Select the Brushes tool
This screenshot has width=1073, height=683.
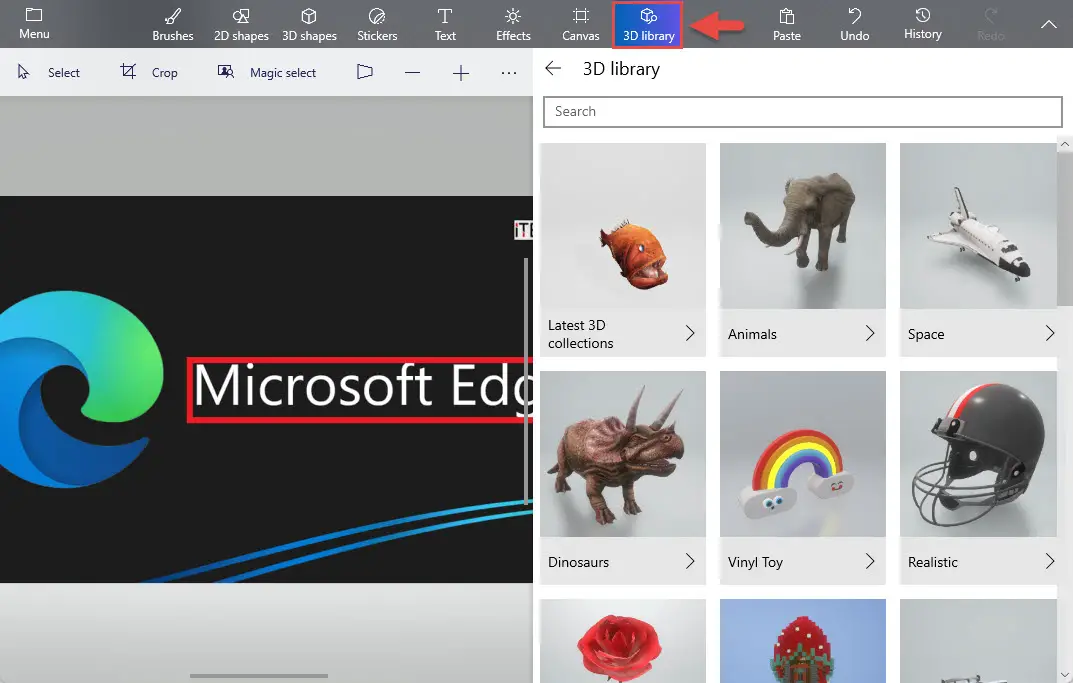tap(172, 24)
